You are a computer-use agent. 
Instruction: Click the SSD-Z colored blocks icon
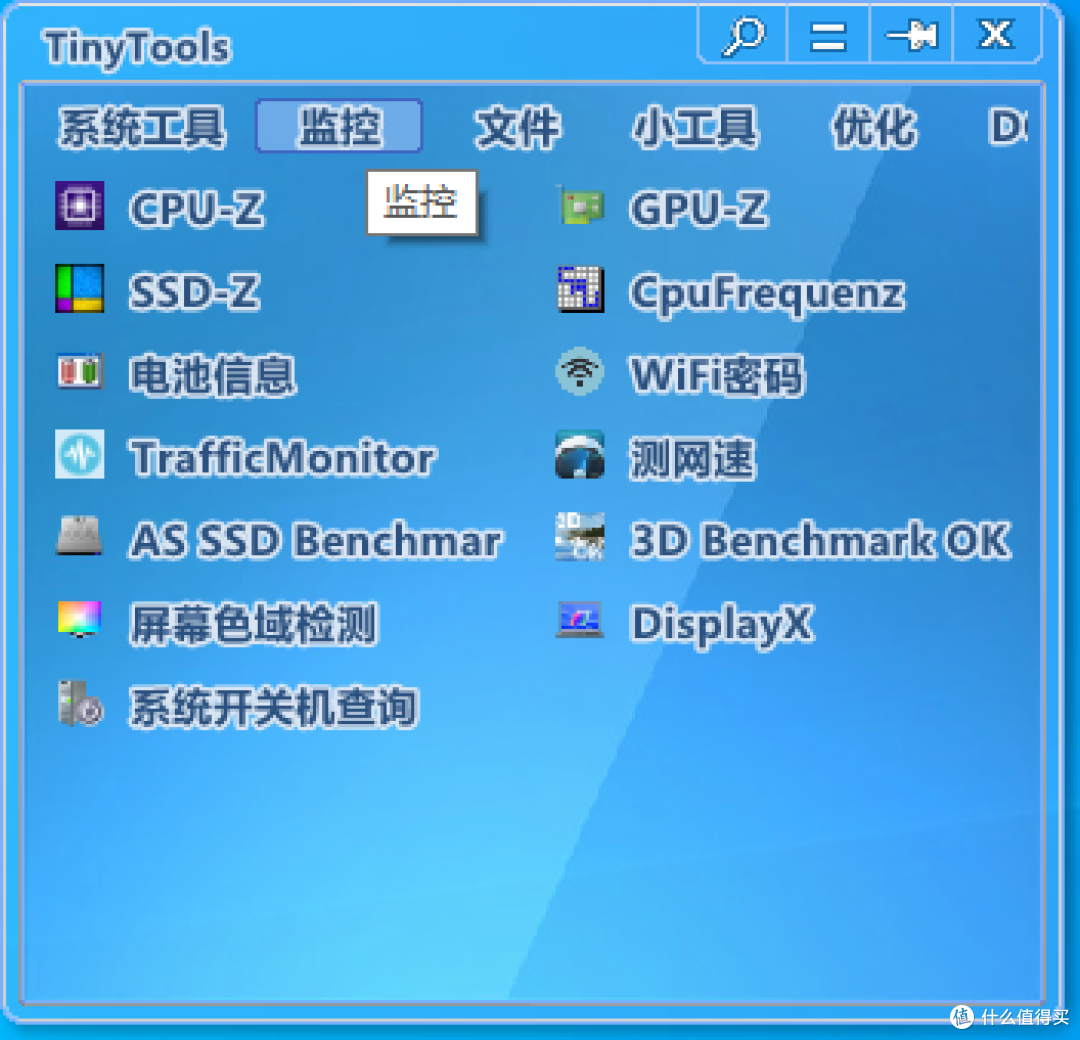click(x=80, y=289)
